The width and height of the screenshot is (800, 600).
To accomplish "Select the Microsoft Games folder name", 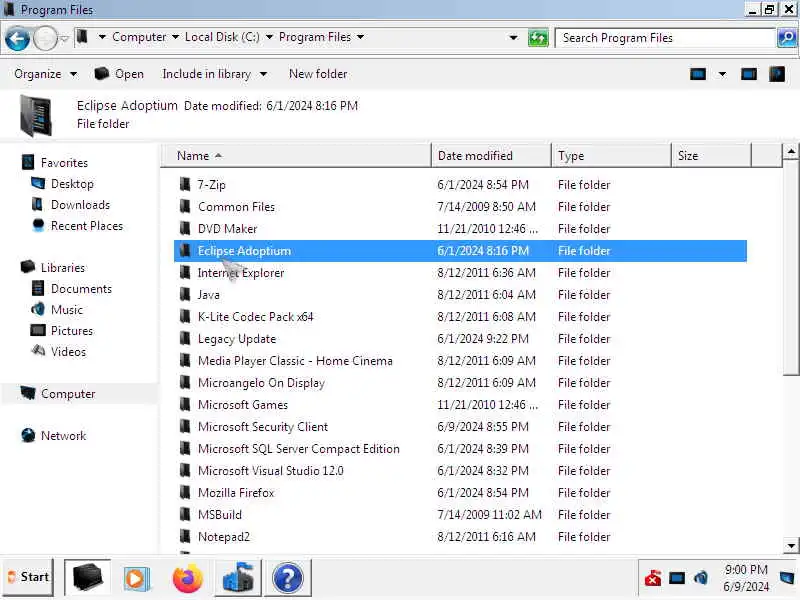I will [x=243, y=405].
